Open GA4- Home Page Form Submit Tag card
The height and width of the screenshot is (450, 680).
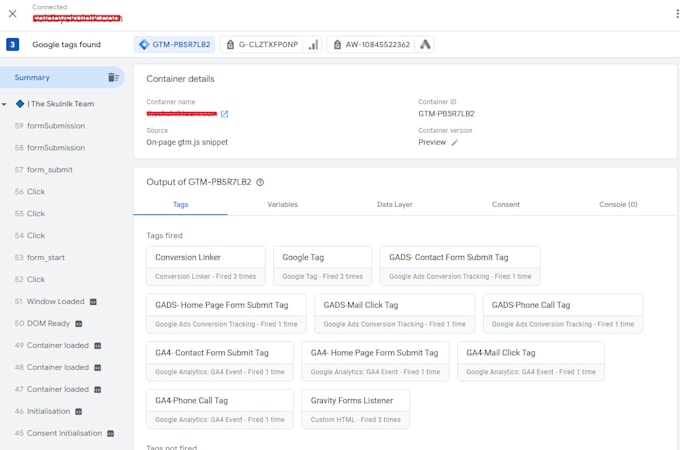pos(375,361)
